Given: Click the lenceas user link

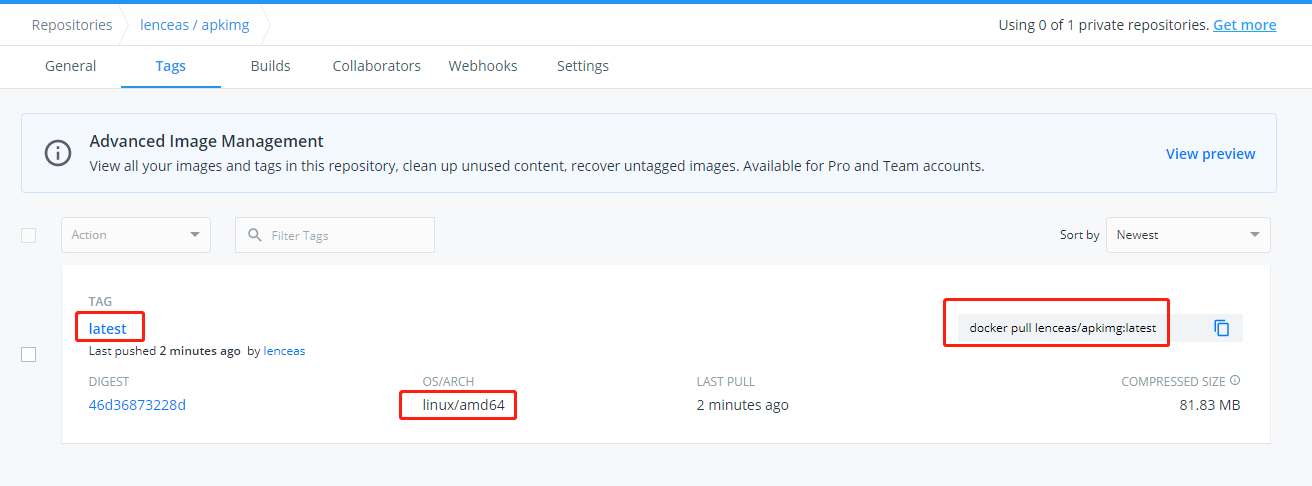Looking at the screenshot, I should [x=284, y=351].
